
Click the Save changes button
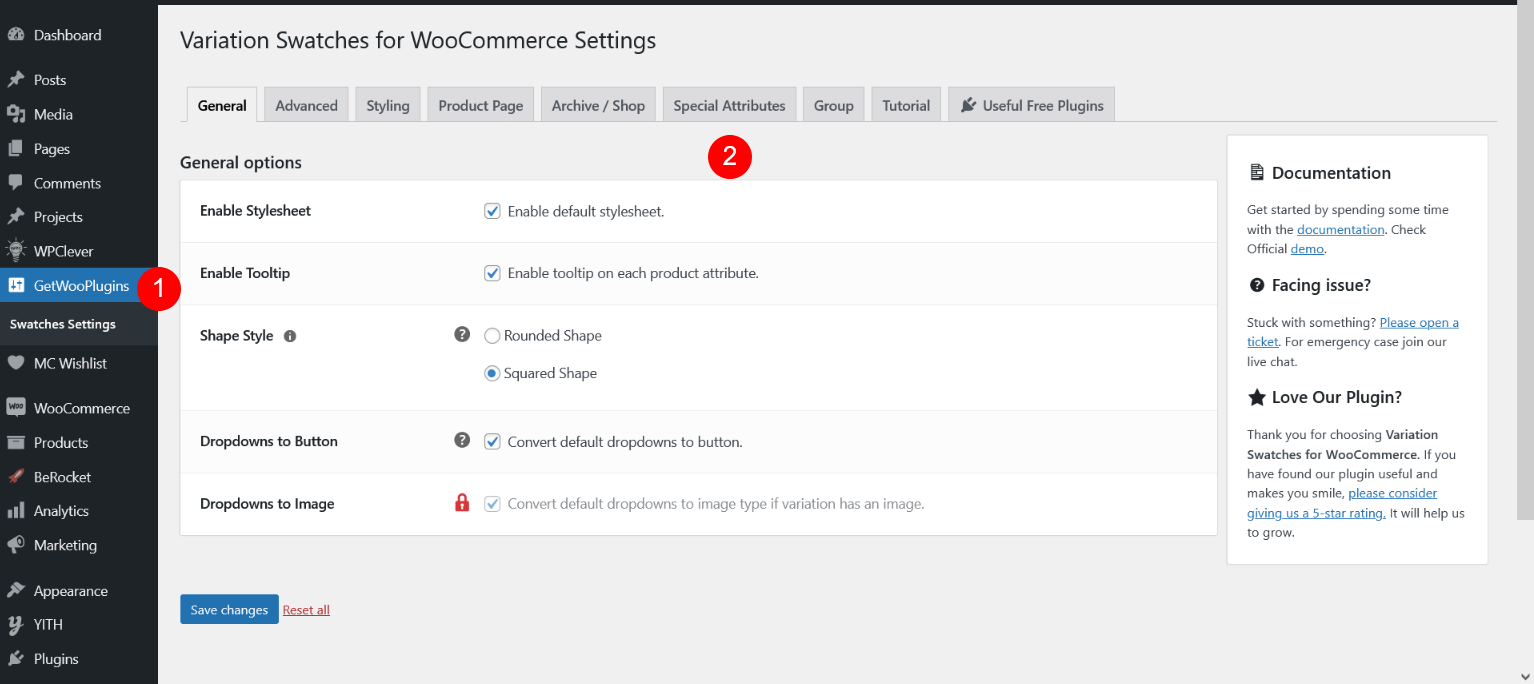229,609
